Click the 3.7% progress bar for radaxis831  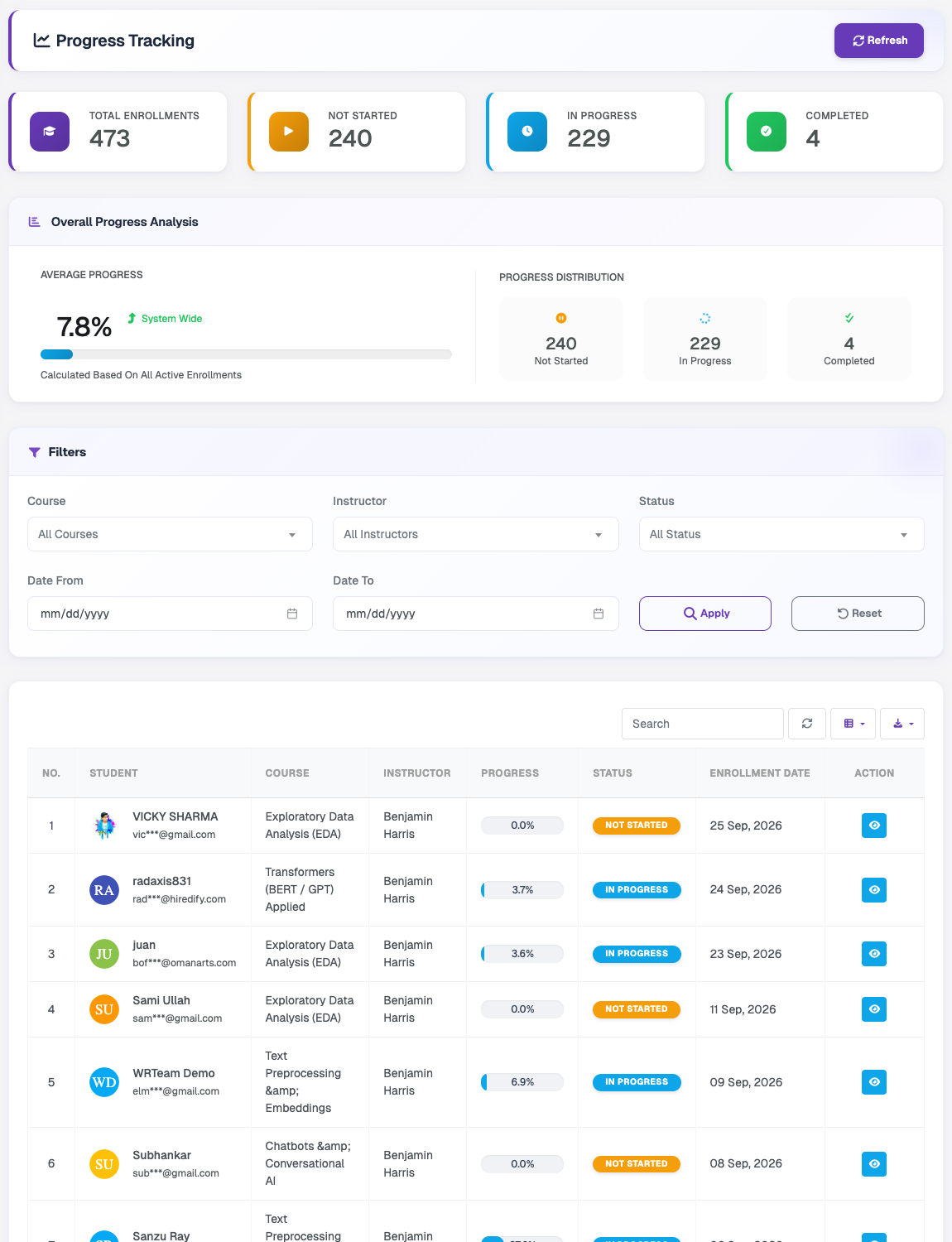[522, 890]
